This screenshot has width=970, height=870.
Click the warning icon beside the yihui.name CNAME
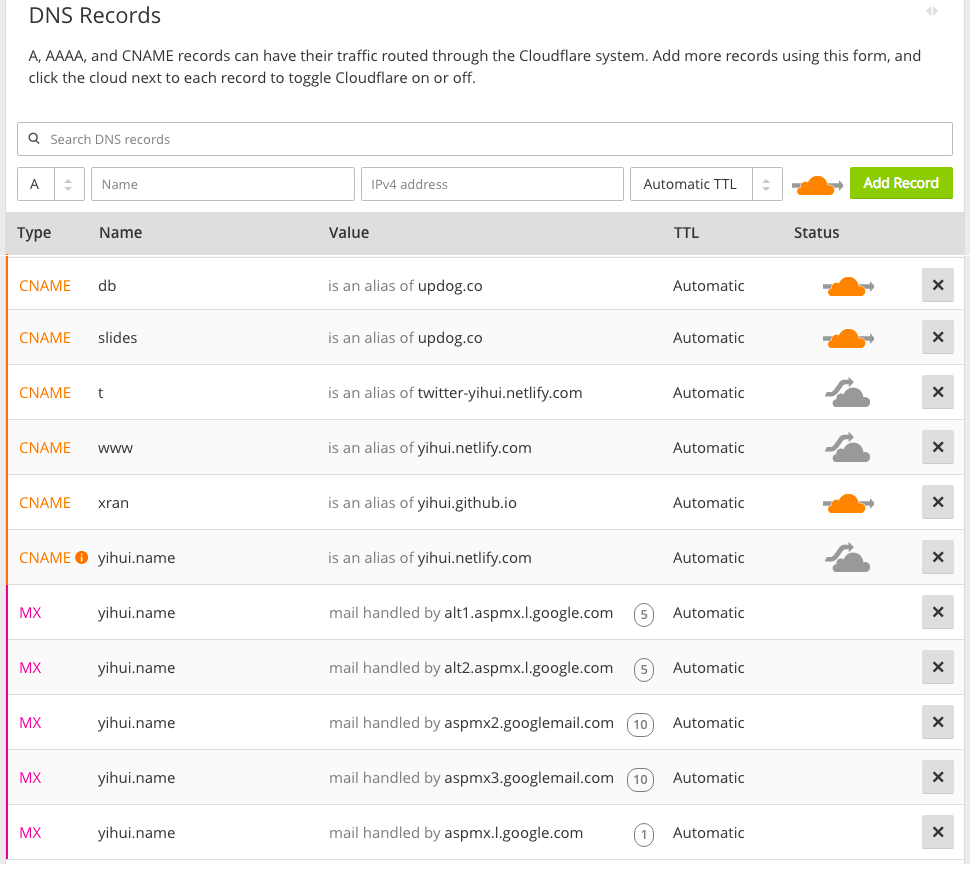tap(79, 557)
